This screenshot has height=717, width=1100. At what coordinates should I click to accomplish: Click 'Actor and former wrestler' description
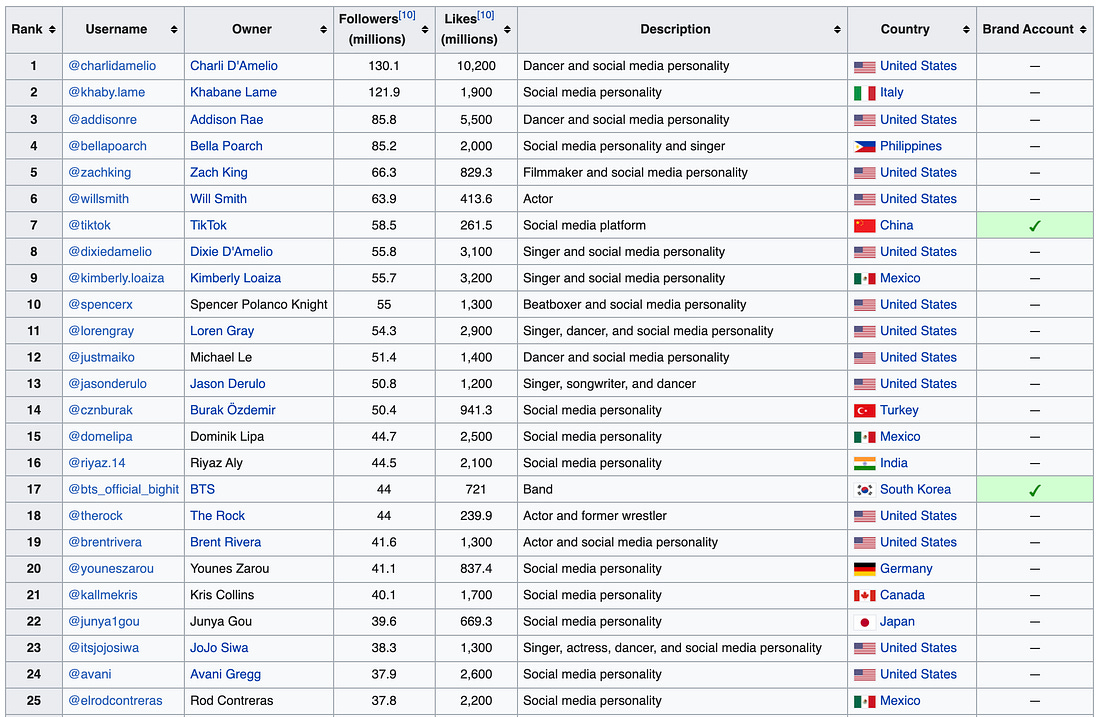click(595, 516)
